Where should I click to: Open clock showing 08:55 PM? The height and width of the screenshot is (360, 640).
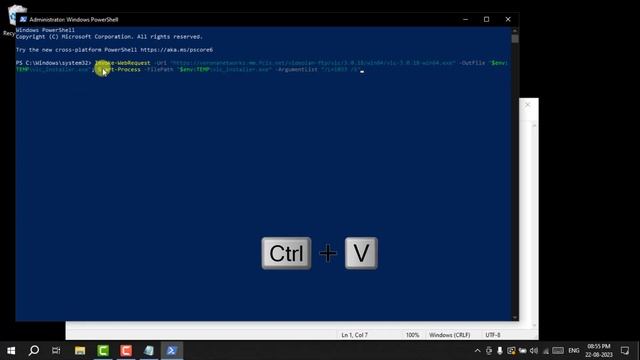(x=599, y=351)
